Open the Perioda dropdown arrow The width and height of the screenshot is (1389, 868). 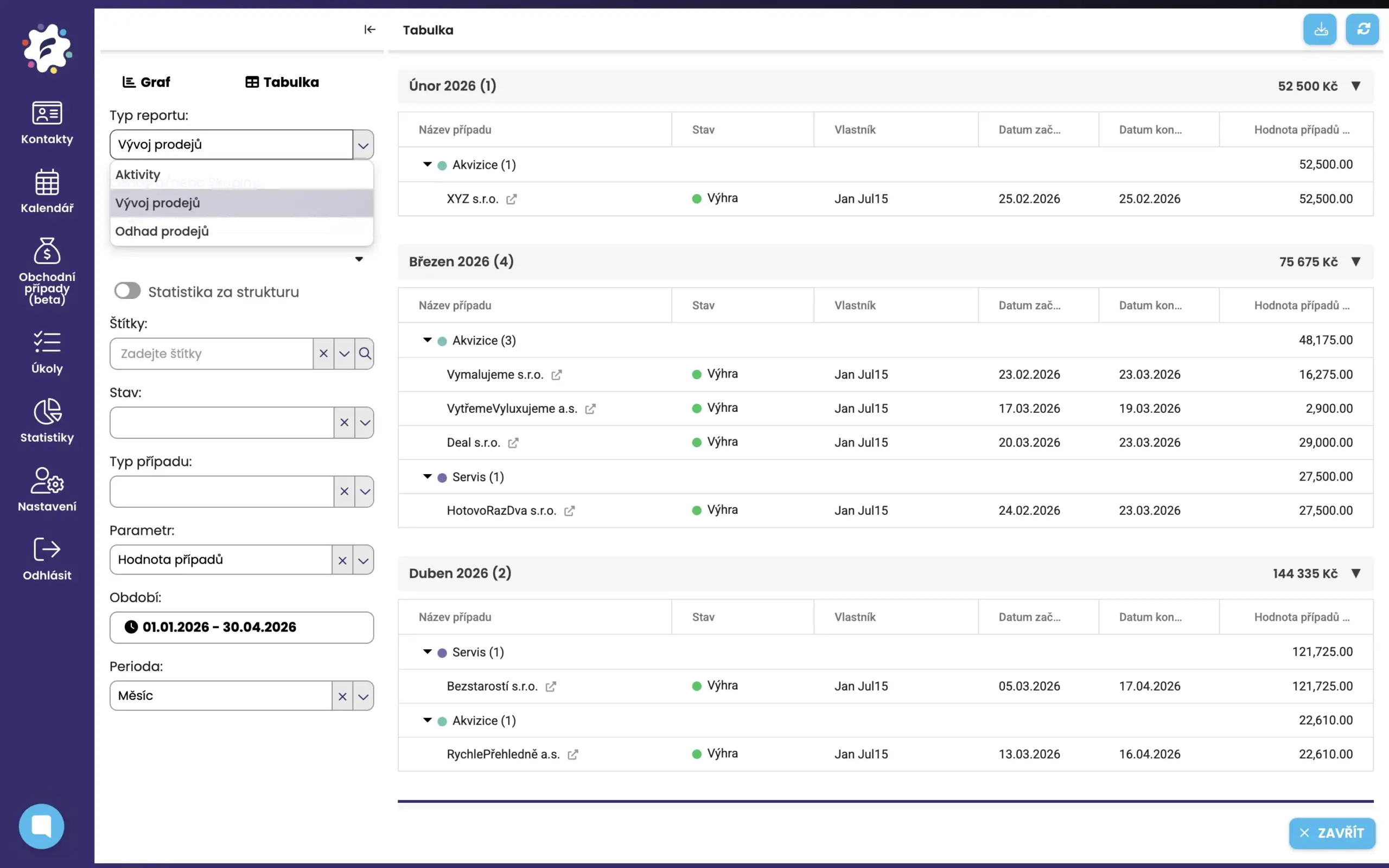click(364, 697)
